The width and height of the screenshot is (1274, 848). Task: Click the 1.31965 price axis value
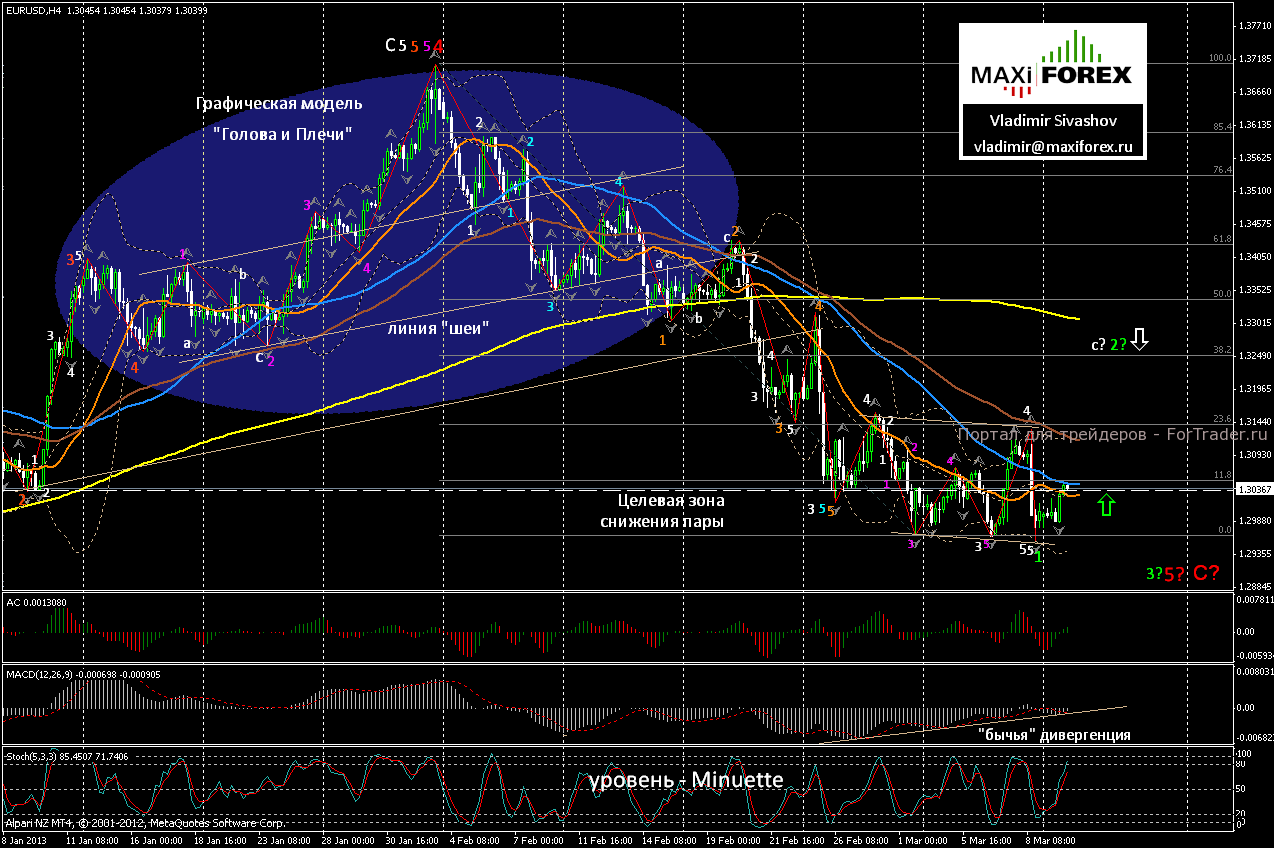click(x=1254, y=389)
